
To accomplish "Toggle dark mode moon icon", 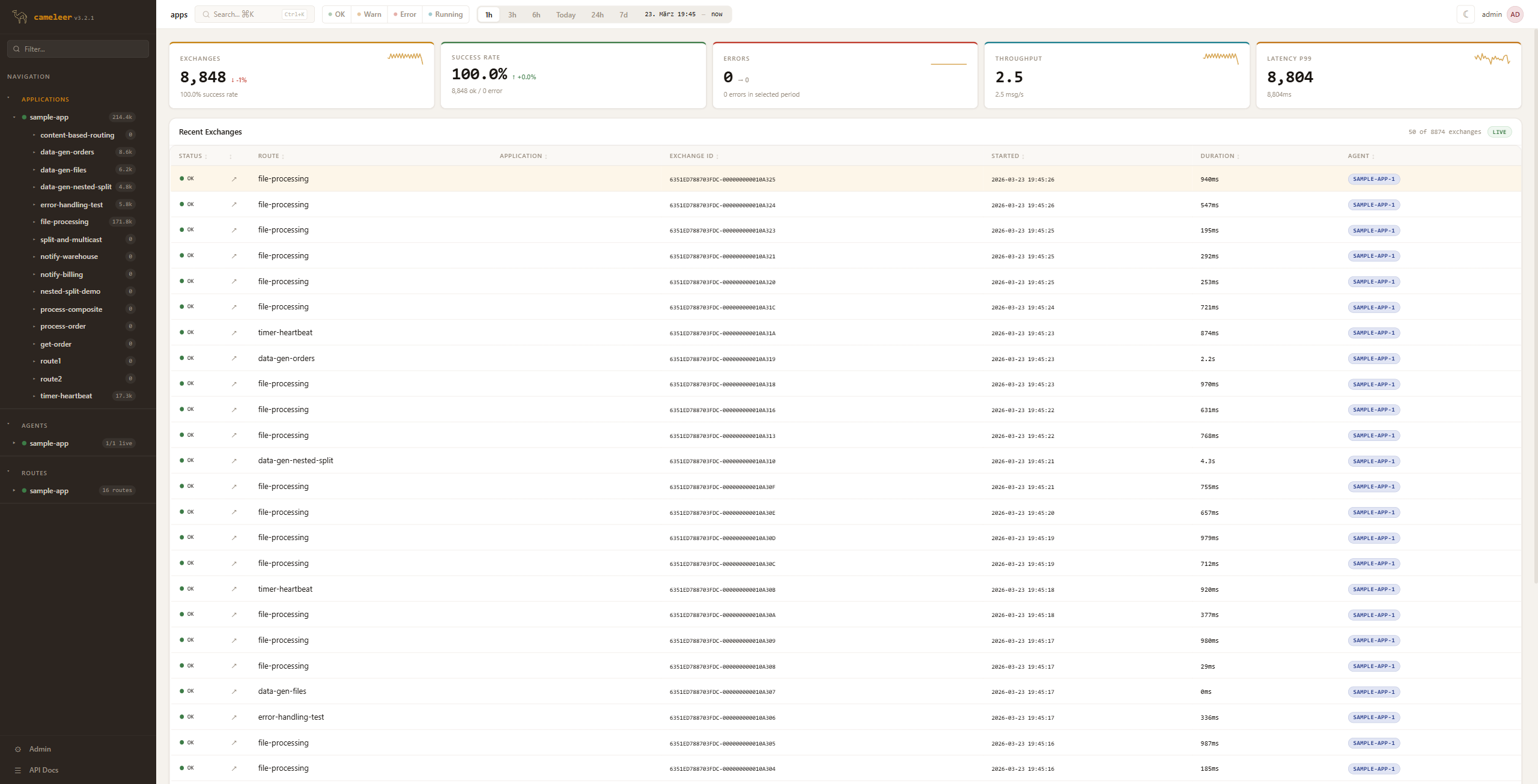I will 1466,14.
